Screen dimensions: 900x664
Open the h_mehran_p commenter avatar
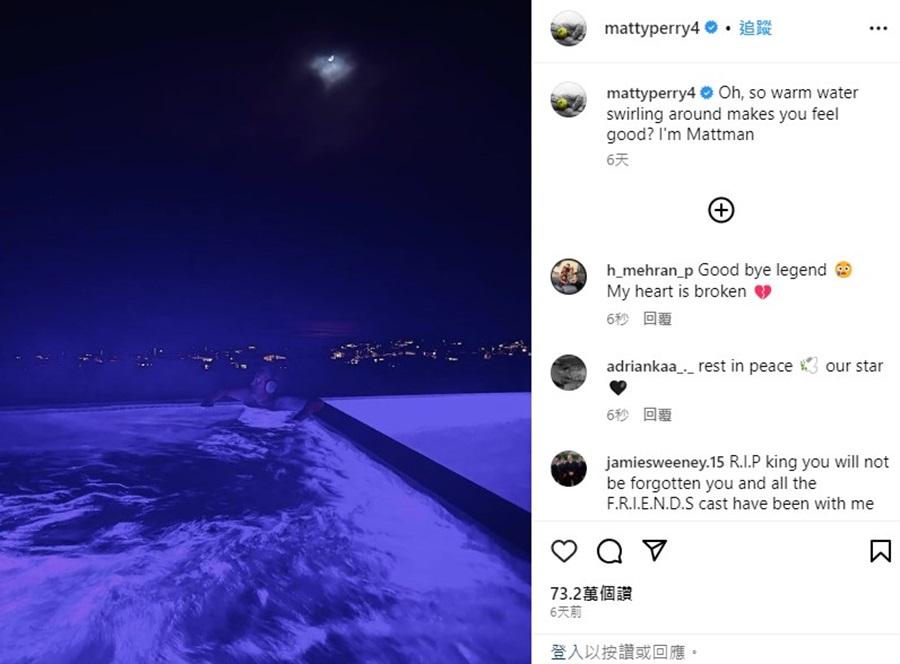tap(568, 277)
